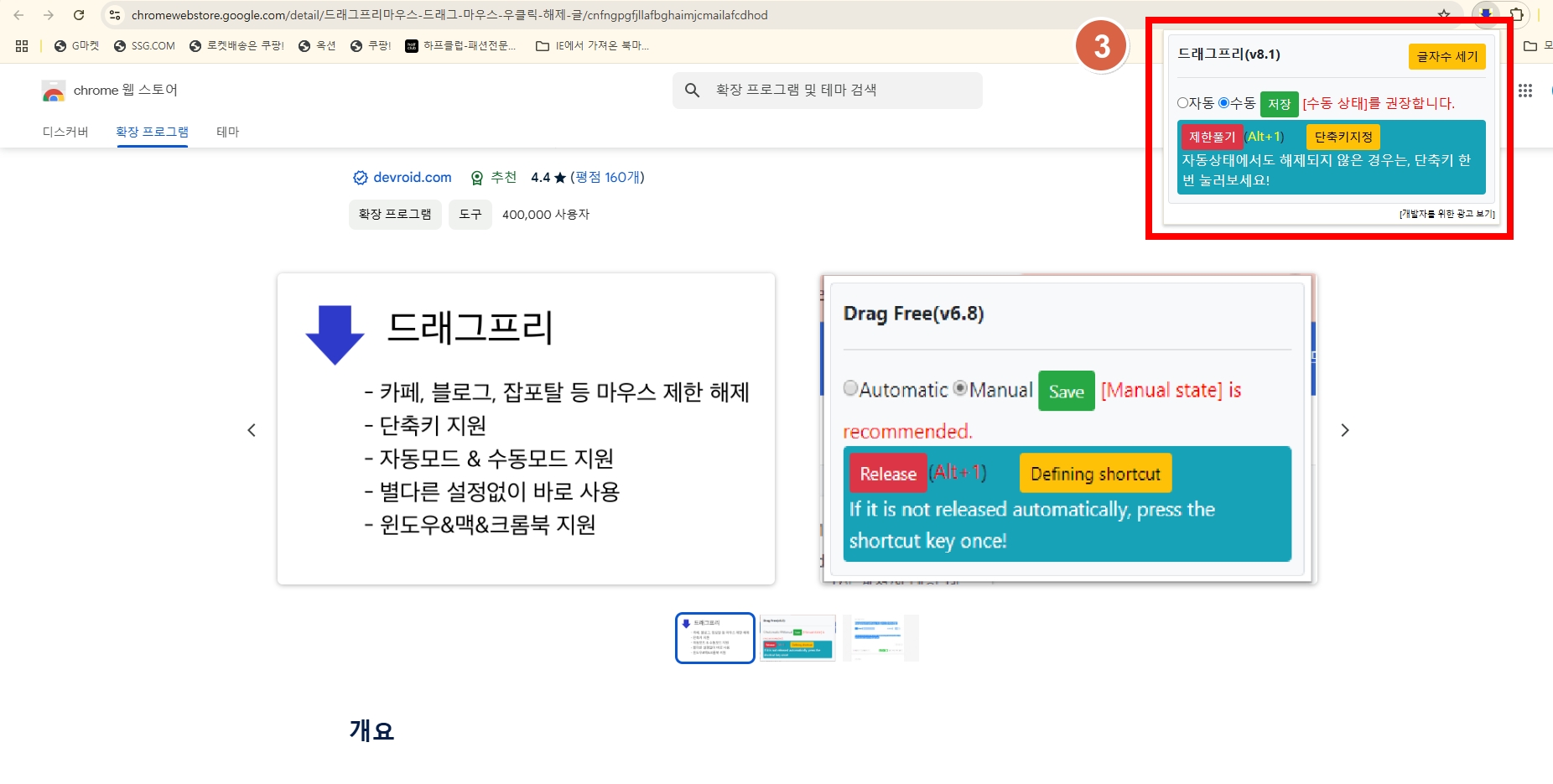Open site info icon in address bar
The height and width of the screenshot is (784, 1553).
[116, 15]
